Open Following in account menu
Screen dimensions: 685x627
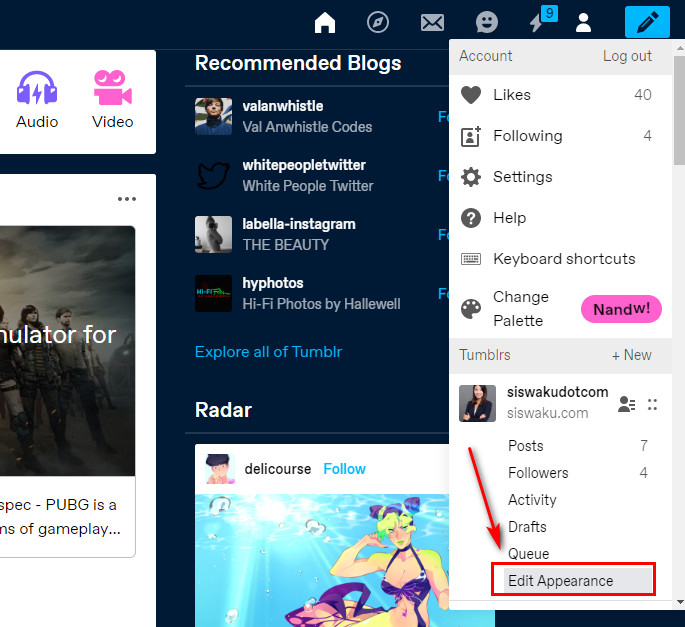pyautogui.click(x=560, y=136)
